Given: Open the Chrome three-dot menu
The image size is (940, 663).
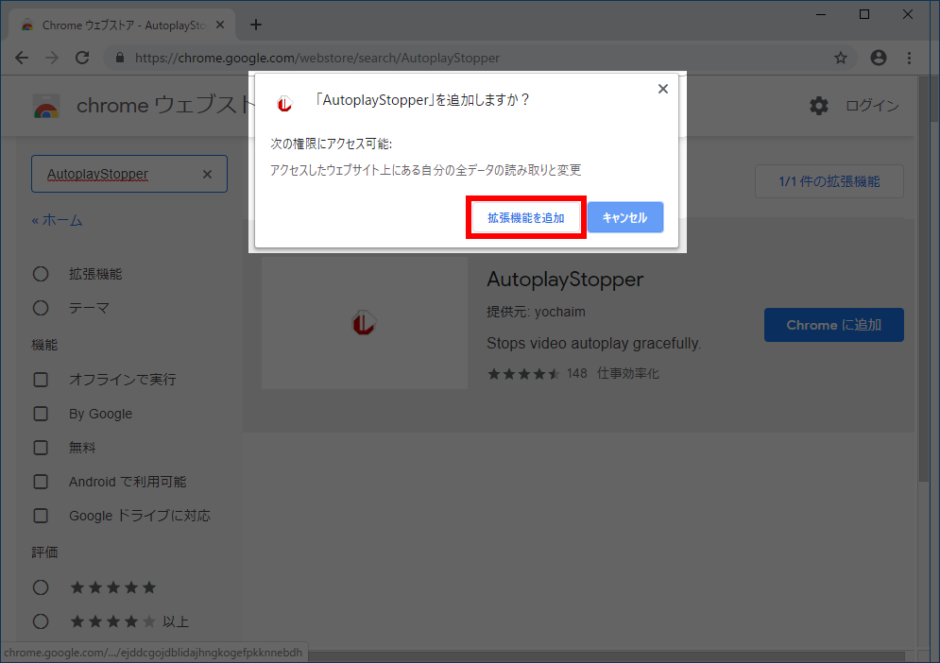Looking at the screenshot, I should (x=909, y=58).
